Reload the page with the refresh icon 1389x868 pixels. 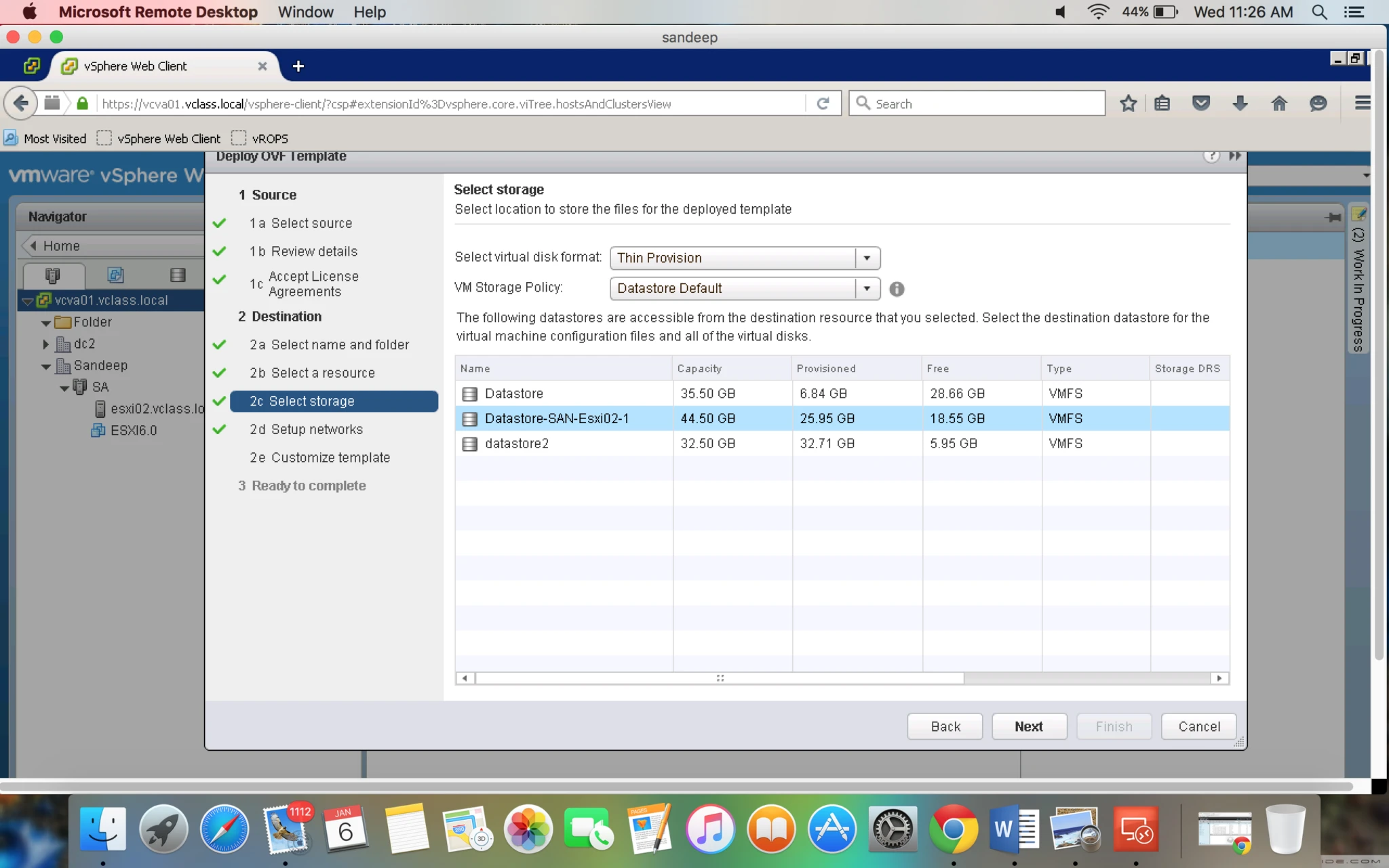coord(823,103)
